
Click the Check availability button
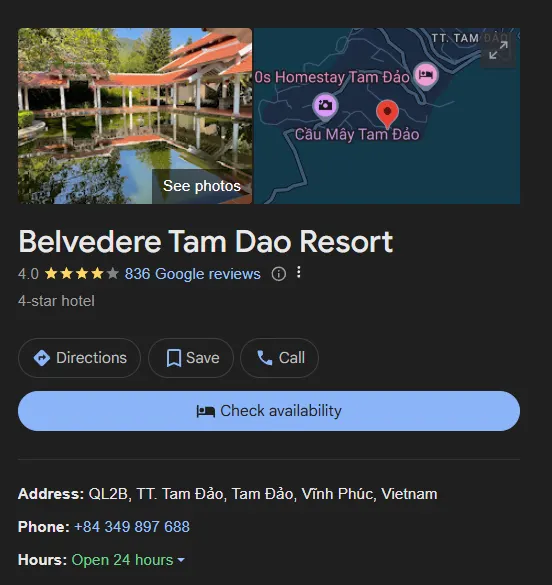pos(269,411)
